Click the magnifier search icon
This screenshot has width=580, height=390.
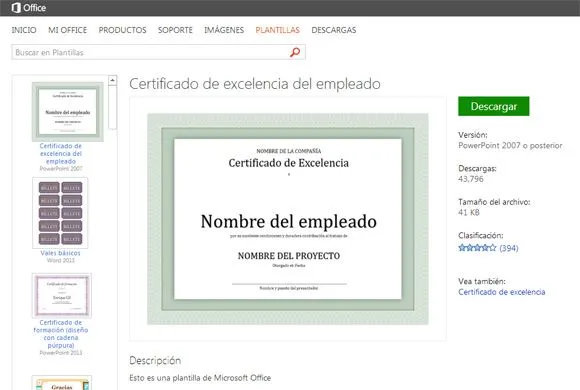pos(295,52)
